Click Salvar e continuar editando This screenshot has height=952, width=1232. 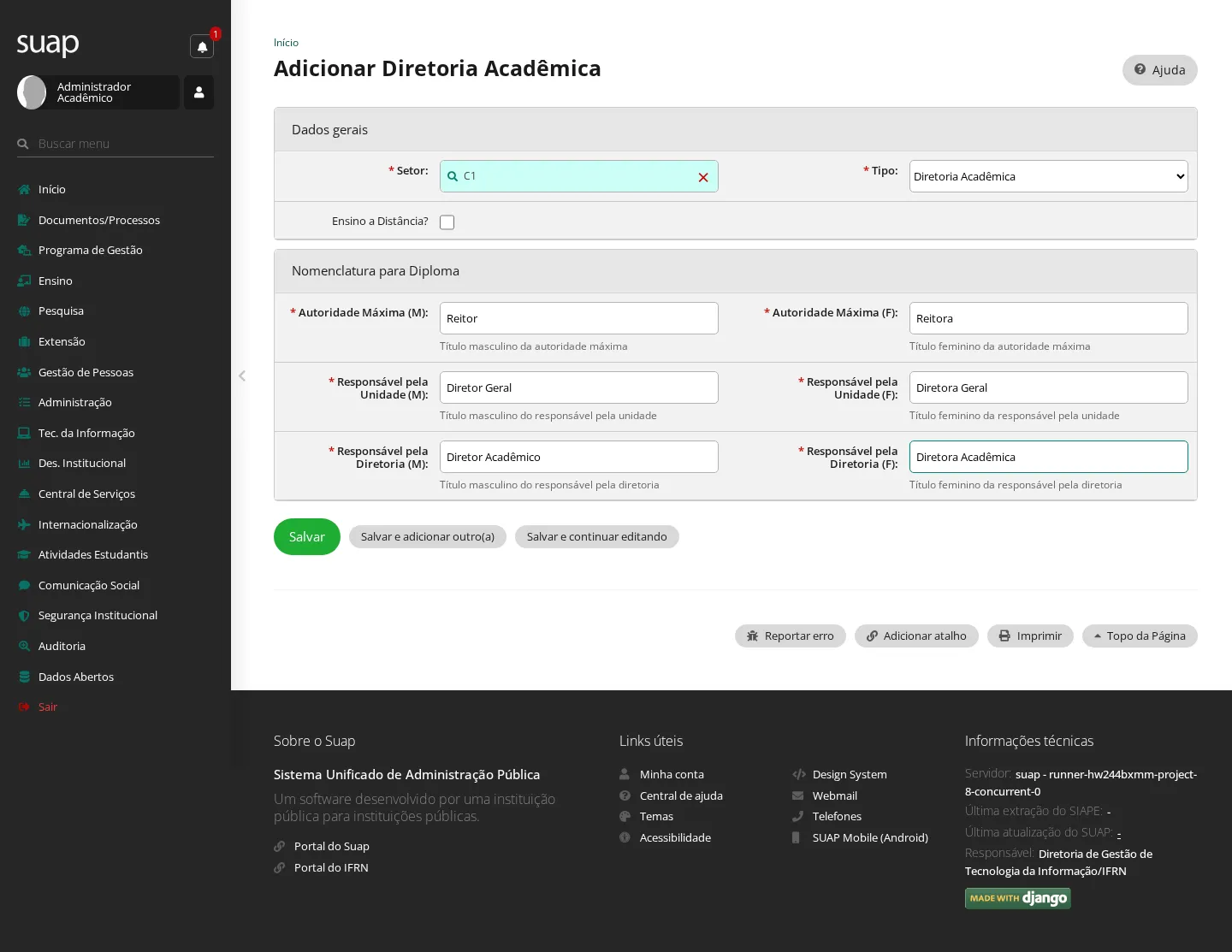[597, 536]
